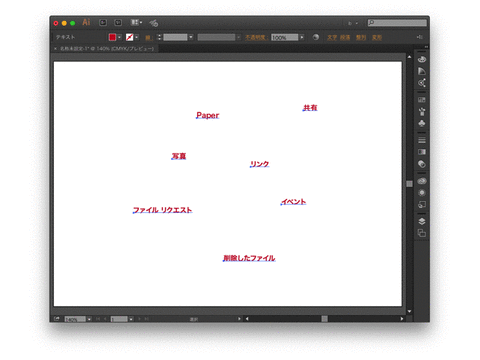Close the untitled document tab
The height and width of the screenshot is (360, 480).
[x=55, y=49]
